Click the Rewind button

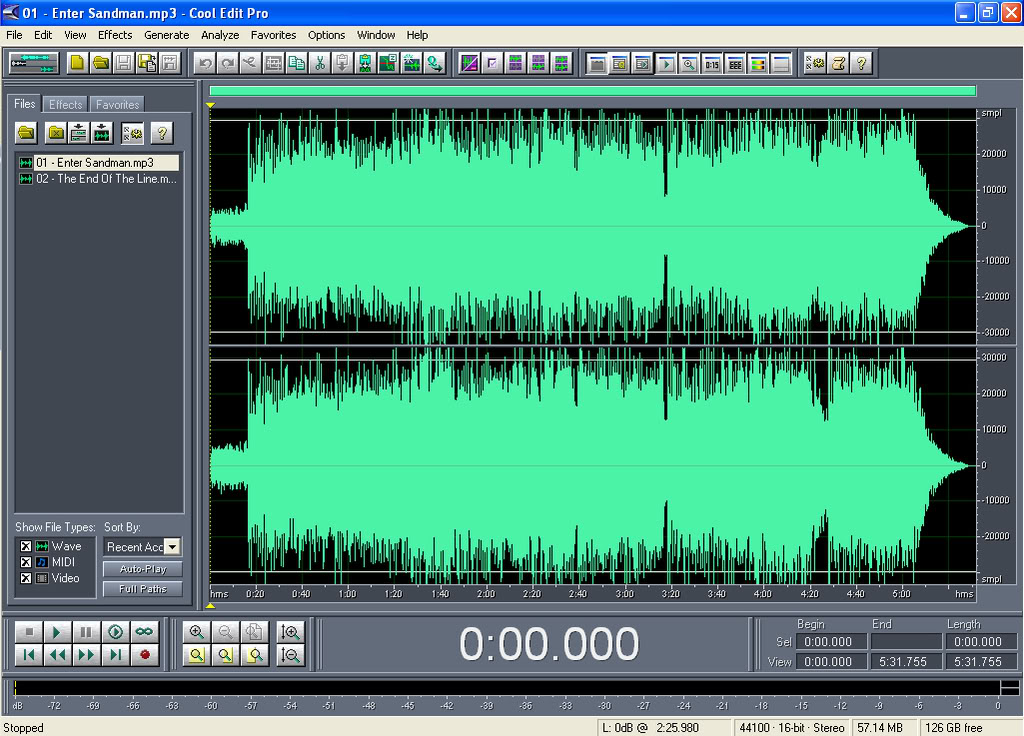click(57, 654)
